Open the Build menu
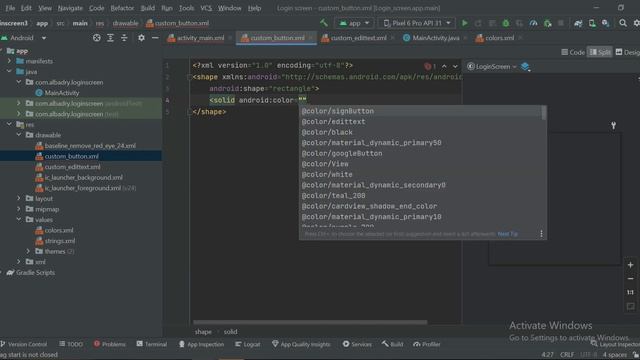The image size is (640, 360). click(147, 8)
